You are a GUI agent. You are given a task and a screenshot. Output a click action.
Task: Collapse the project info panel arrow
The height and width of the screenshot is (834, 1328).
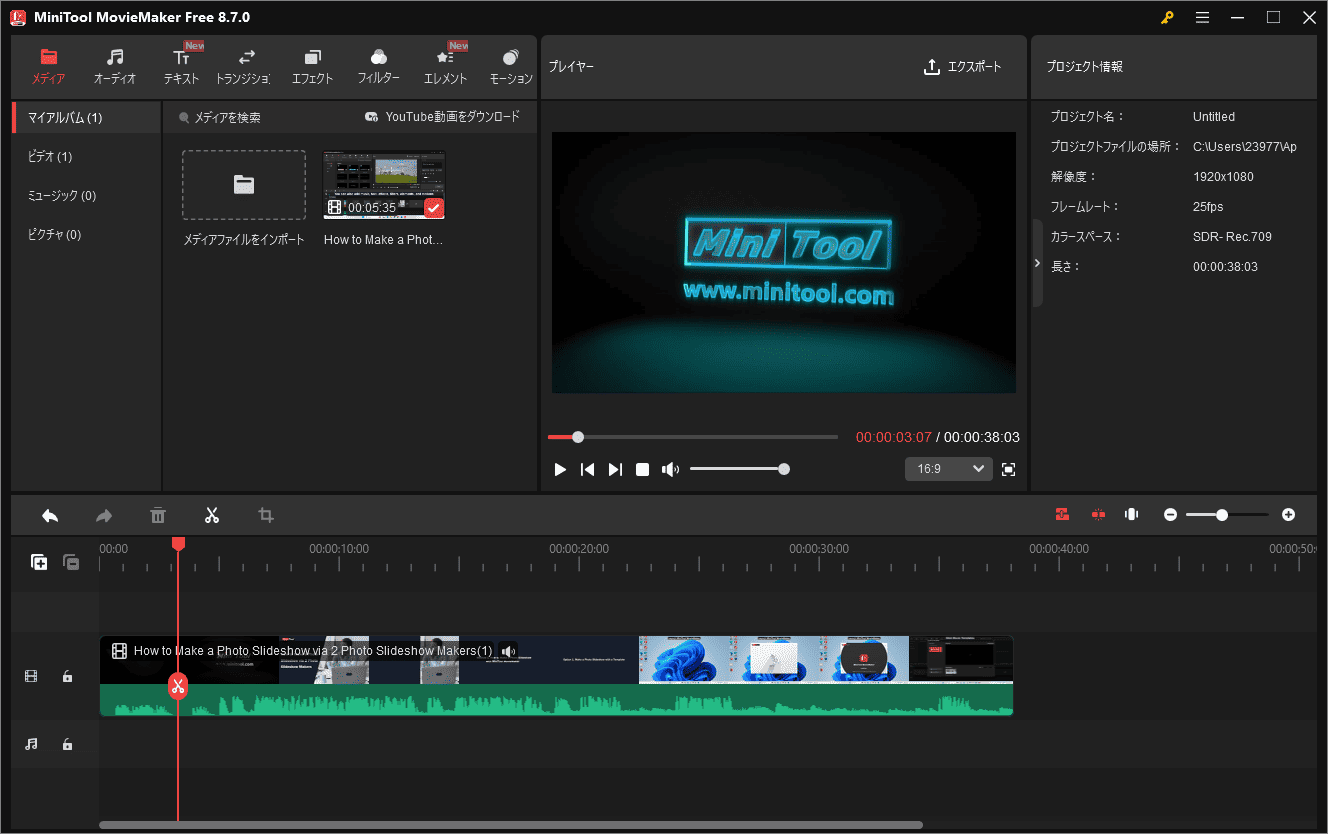[1037, 263]
